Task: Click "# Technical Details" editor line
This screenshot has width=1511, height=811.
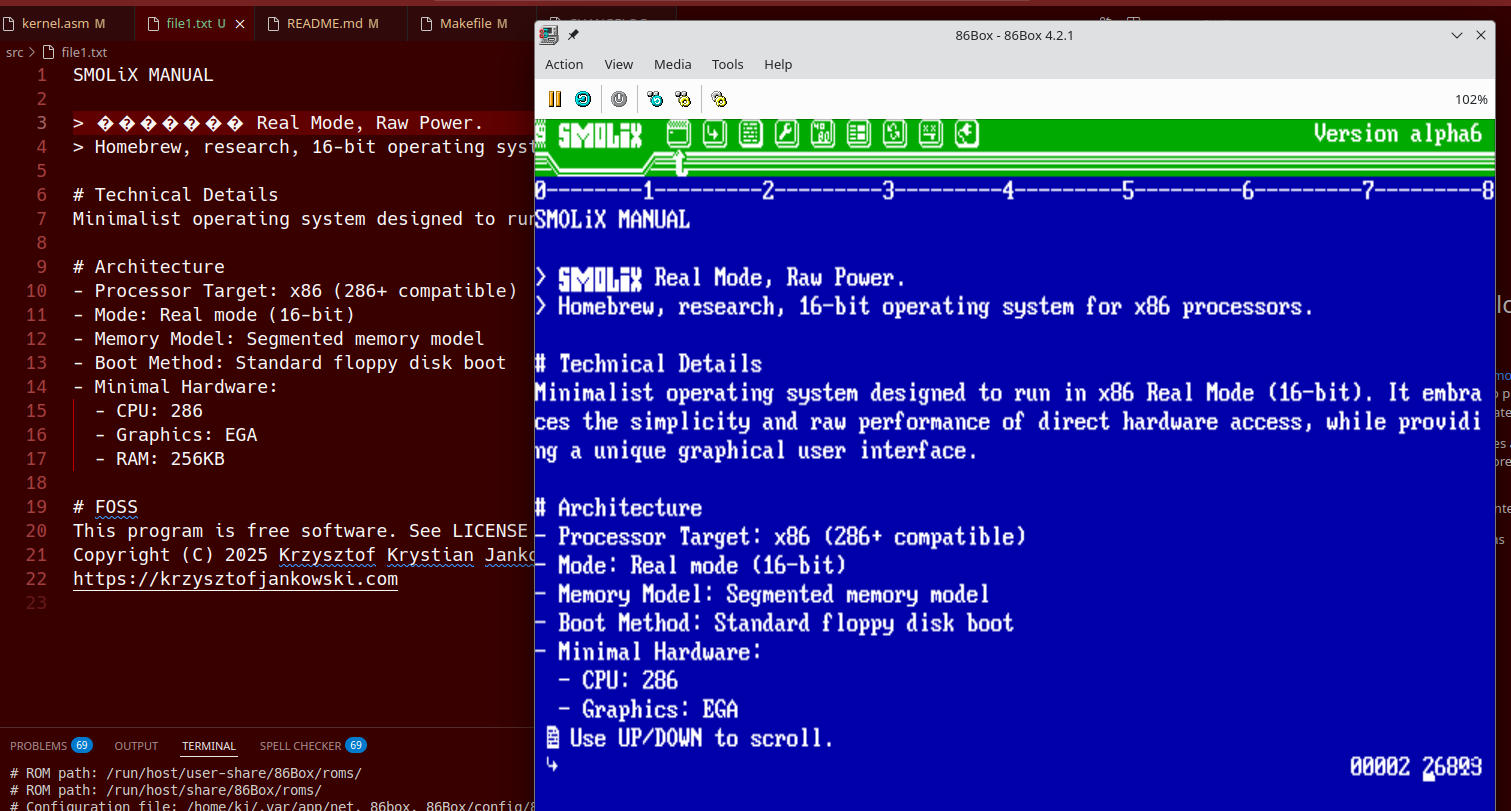Action: coord(176,195)
